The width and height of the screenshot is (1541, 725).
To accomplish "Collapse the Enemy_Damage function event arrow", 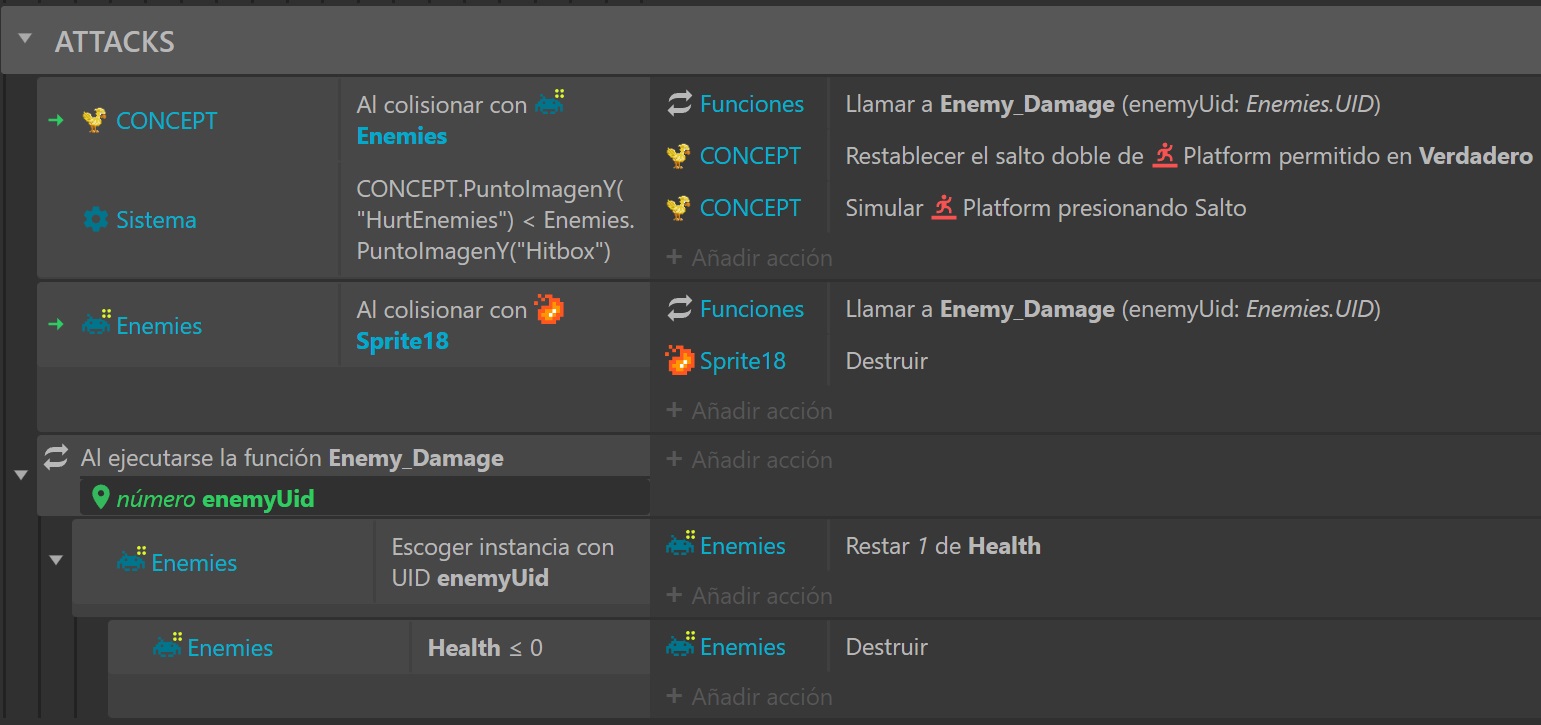I will [x=20, y=475].
